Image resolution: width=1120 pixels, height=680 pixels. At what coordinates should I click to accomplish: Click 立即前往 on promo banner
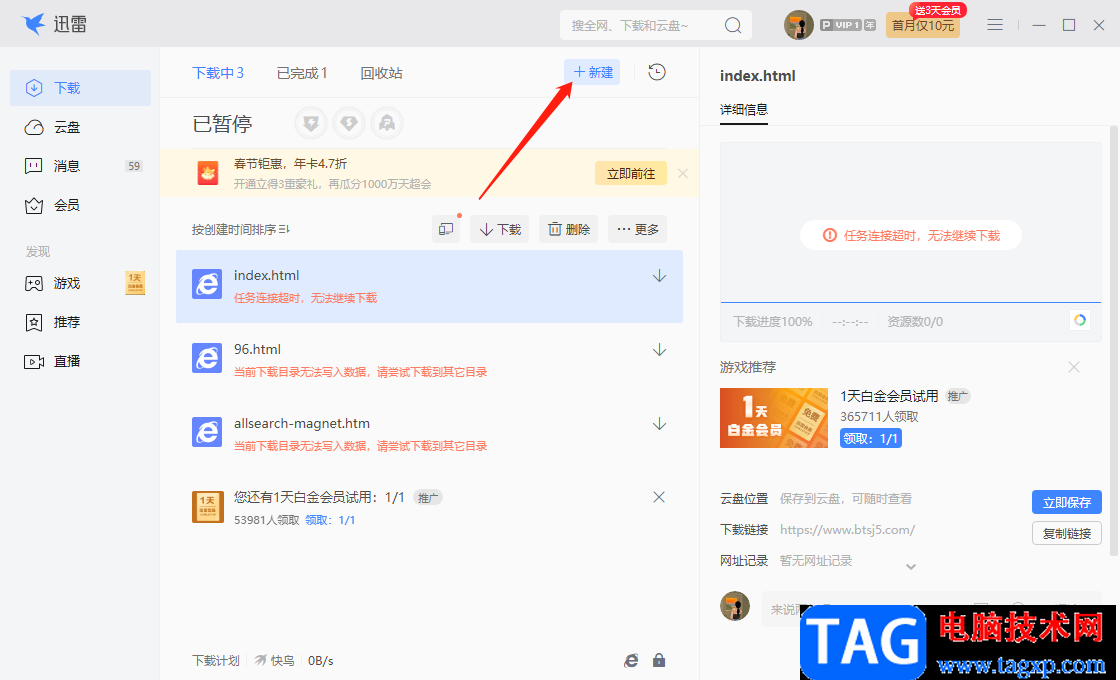click(631, 174)
